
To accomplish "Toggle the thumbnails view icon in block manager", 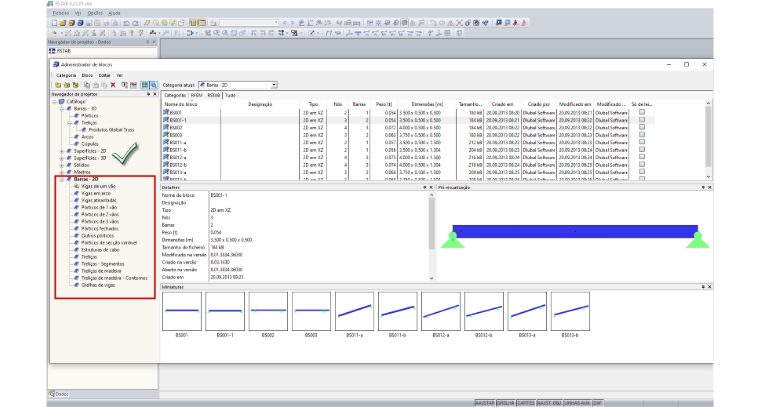I will point(144,85).
